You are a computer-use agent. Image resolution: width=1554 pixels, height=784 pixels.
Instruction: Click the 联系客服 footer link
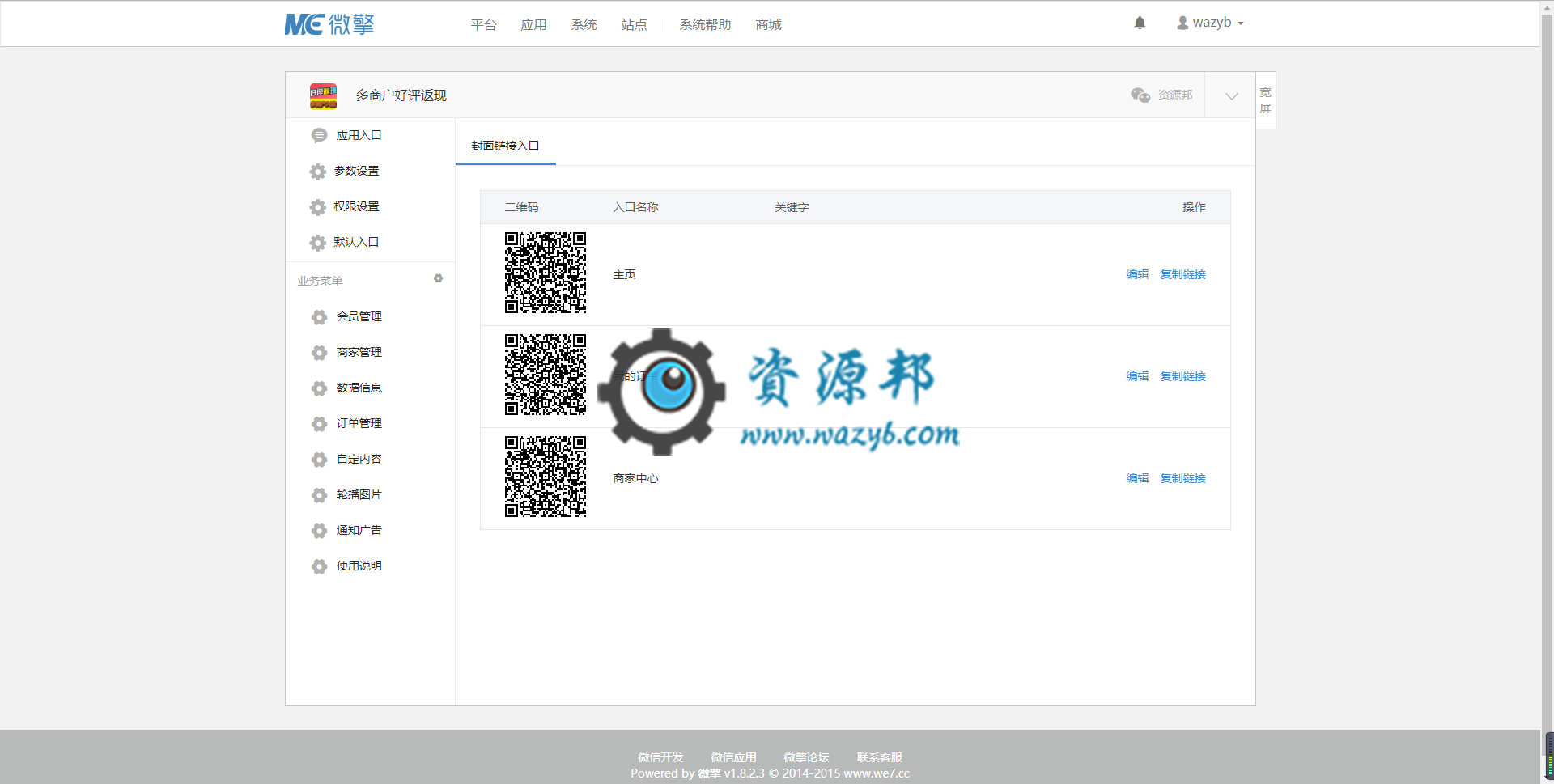[880, 757]
